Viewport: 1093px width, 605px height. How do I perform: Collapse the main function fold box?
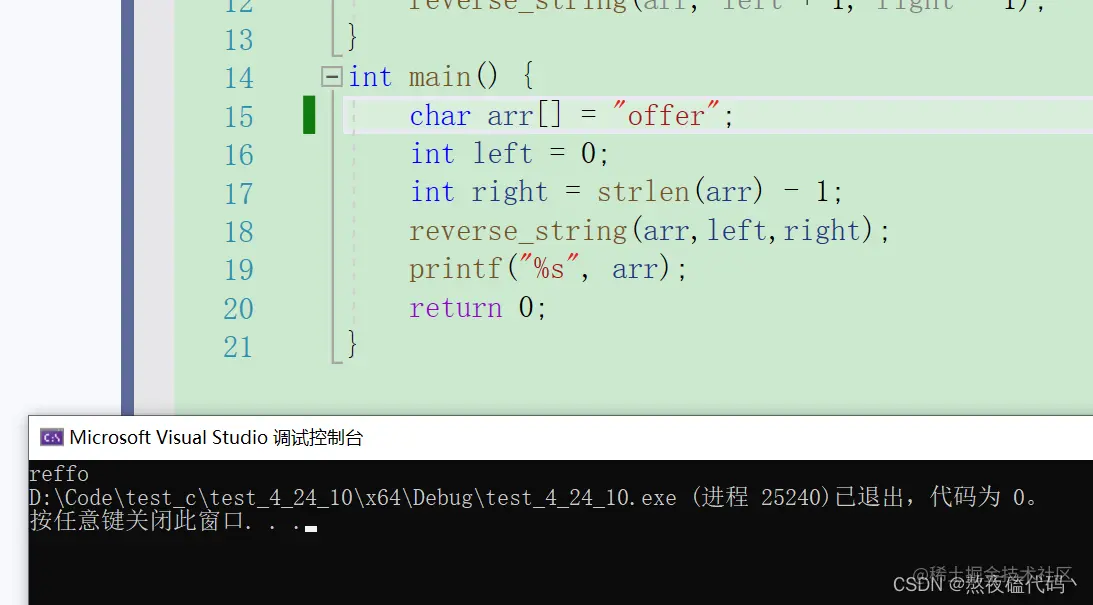331,77
